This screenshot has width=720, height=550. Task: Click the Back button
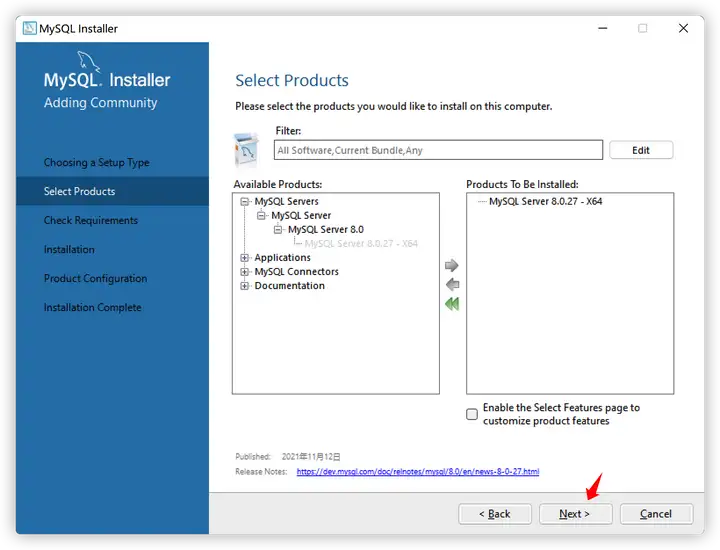pyautogui.click(x=495, y=514)
